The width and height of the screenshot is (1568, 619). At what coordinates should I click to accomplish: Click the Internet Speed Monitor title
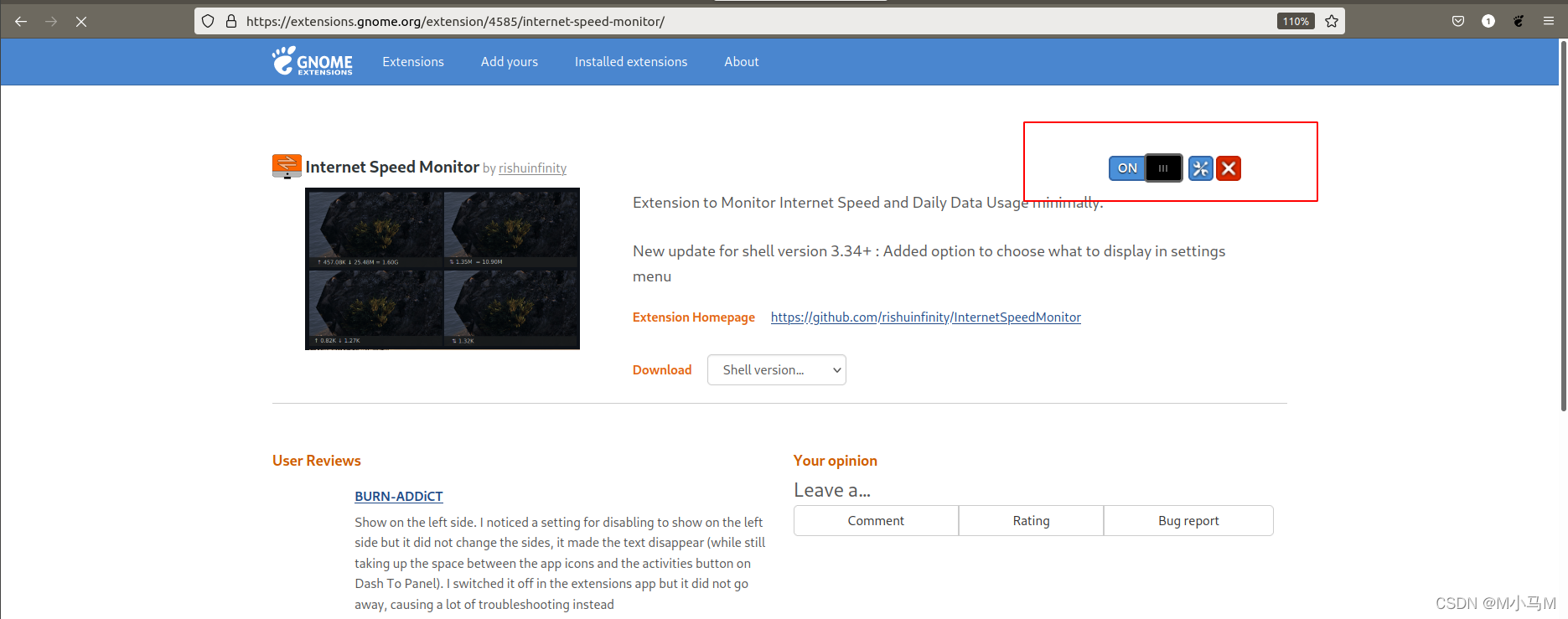(x=392, y=167)
